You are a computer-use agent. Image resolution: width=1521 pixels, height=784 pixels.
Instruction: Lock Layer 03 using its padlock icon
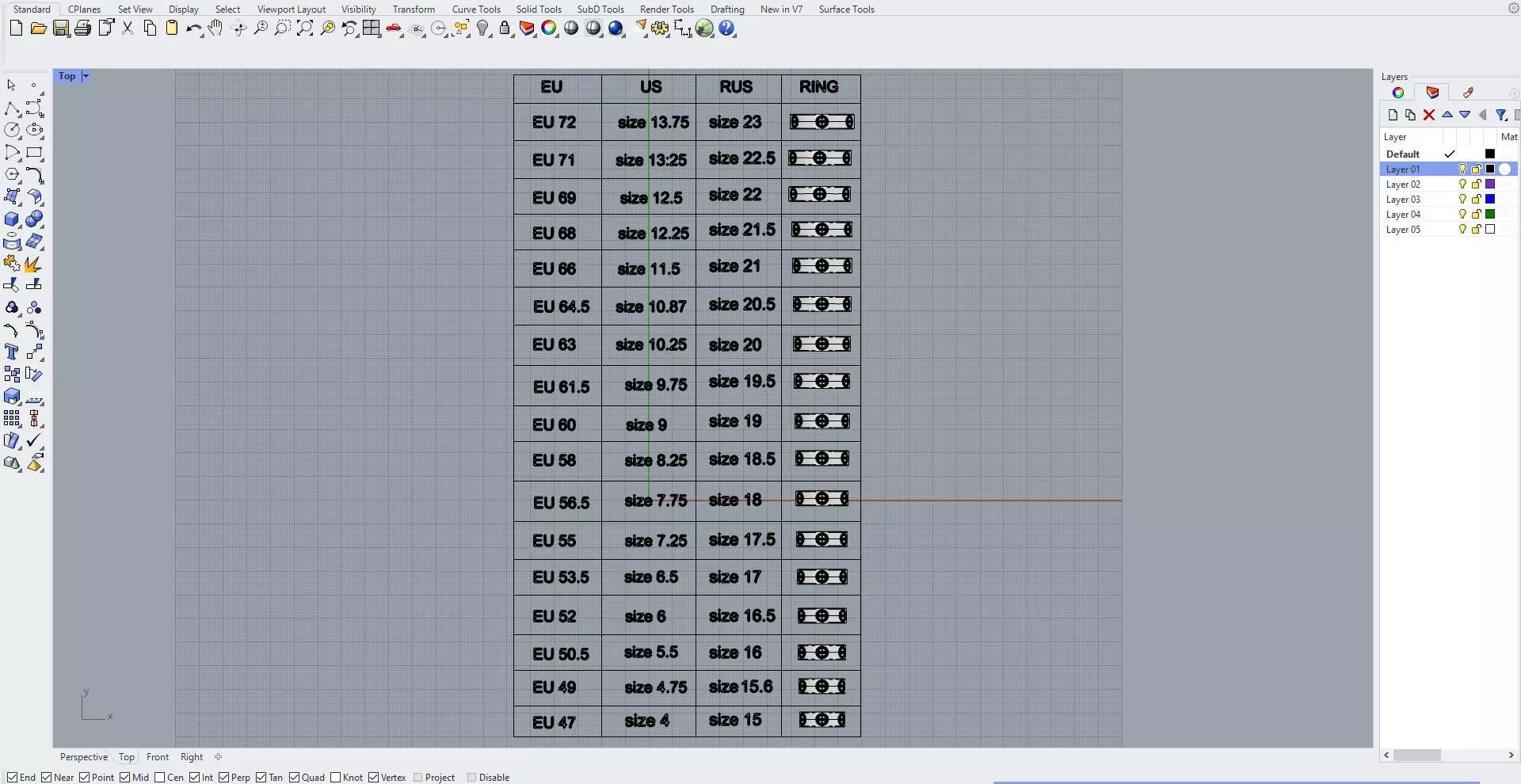pyautogui.click(x=1477, y=200)
